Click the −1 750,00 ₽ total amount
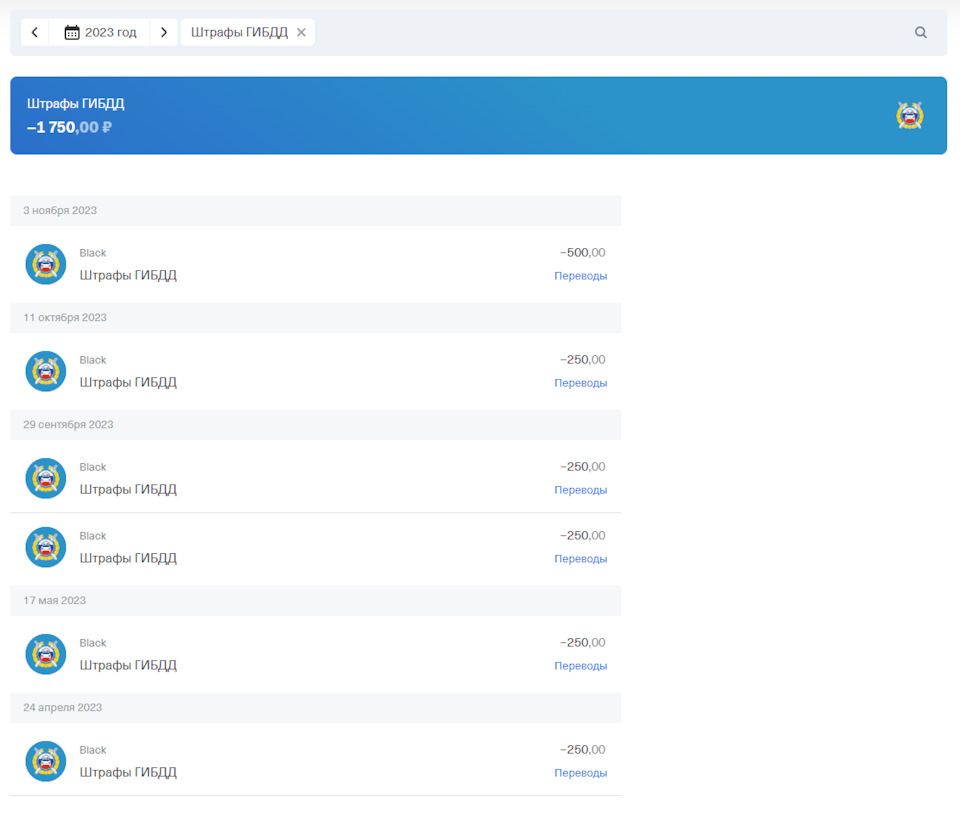This screenshot has height=814, width=960. pyautogui.click(x=69, y=127)
